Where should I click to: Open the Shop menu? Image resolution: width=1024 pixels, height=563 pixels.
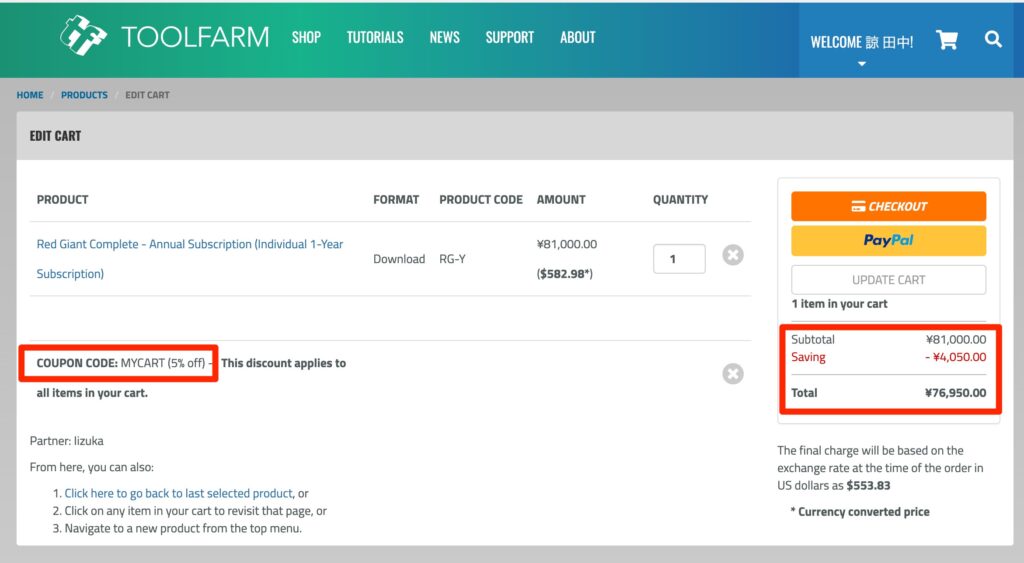(306, 37)
